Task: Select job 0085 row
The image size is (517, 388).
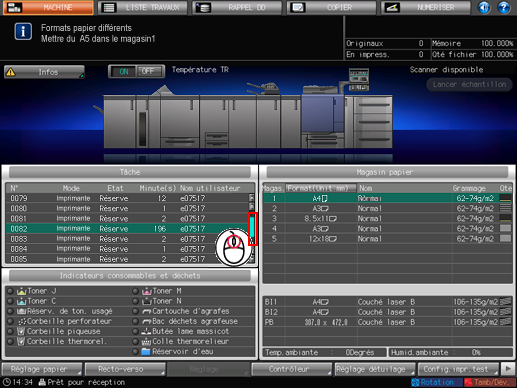Action: pyautogui.click(x=127, y=259)
